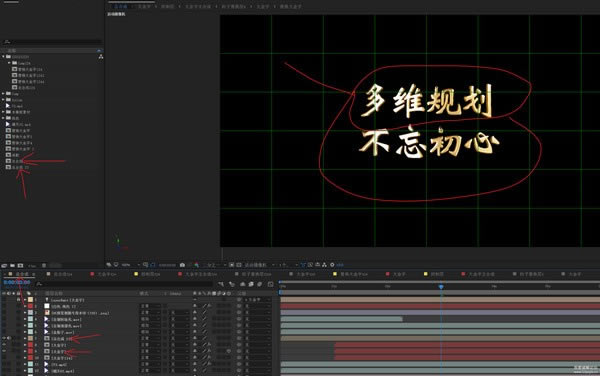Click the 8 bpc color depth indicator
Image resolution: width=600 pixels, height=376 pixels.
pos(32,265)
